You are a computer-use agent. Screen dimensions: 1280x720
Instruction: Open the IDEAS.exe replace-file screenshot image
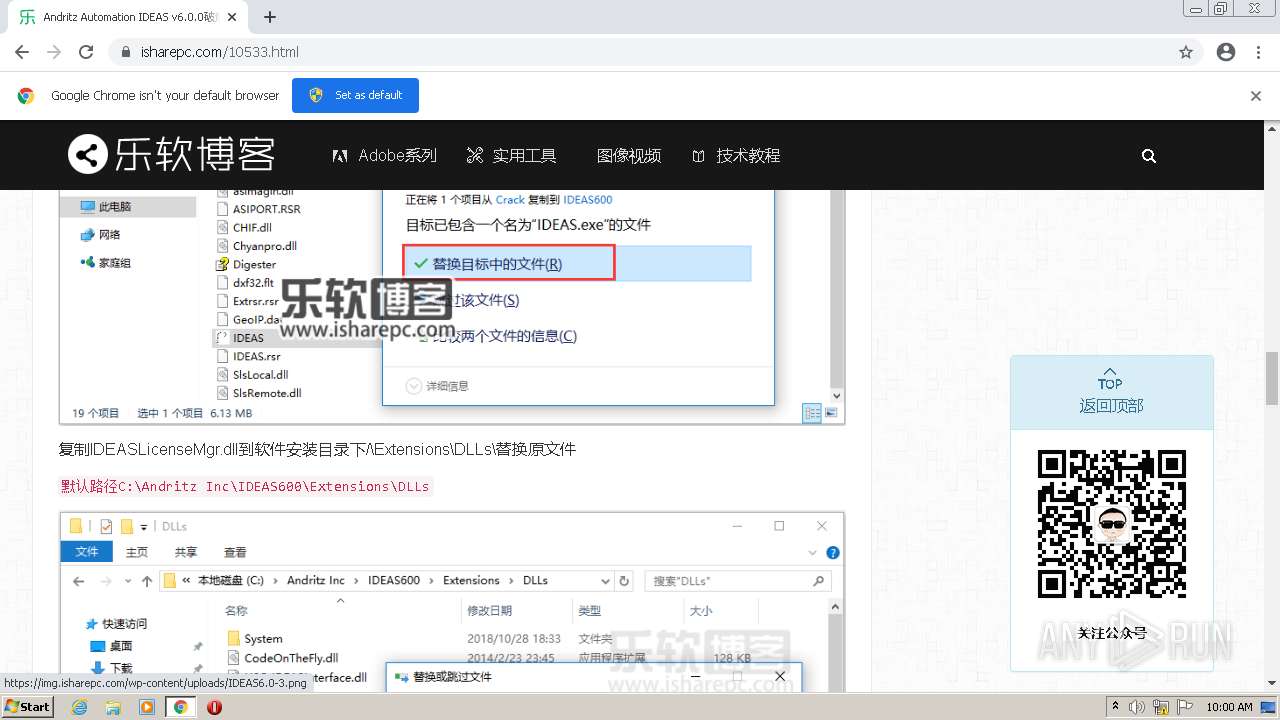pos(452,307)
